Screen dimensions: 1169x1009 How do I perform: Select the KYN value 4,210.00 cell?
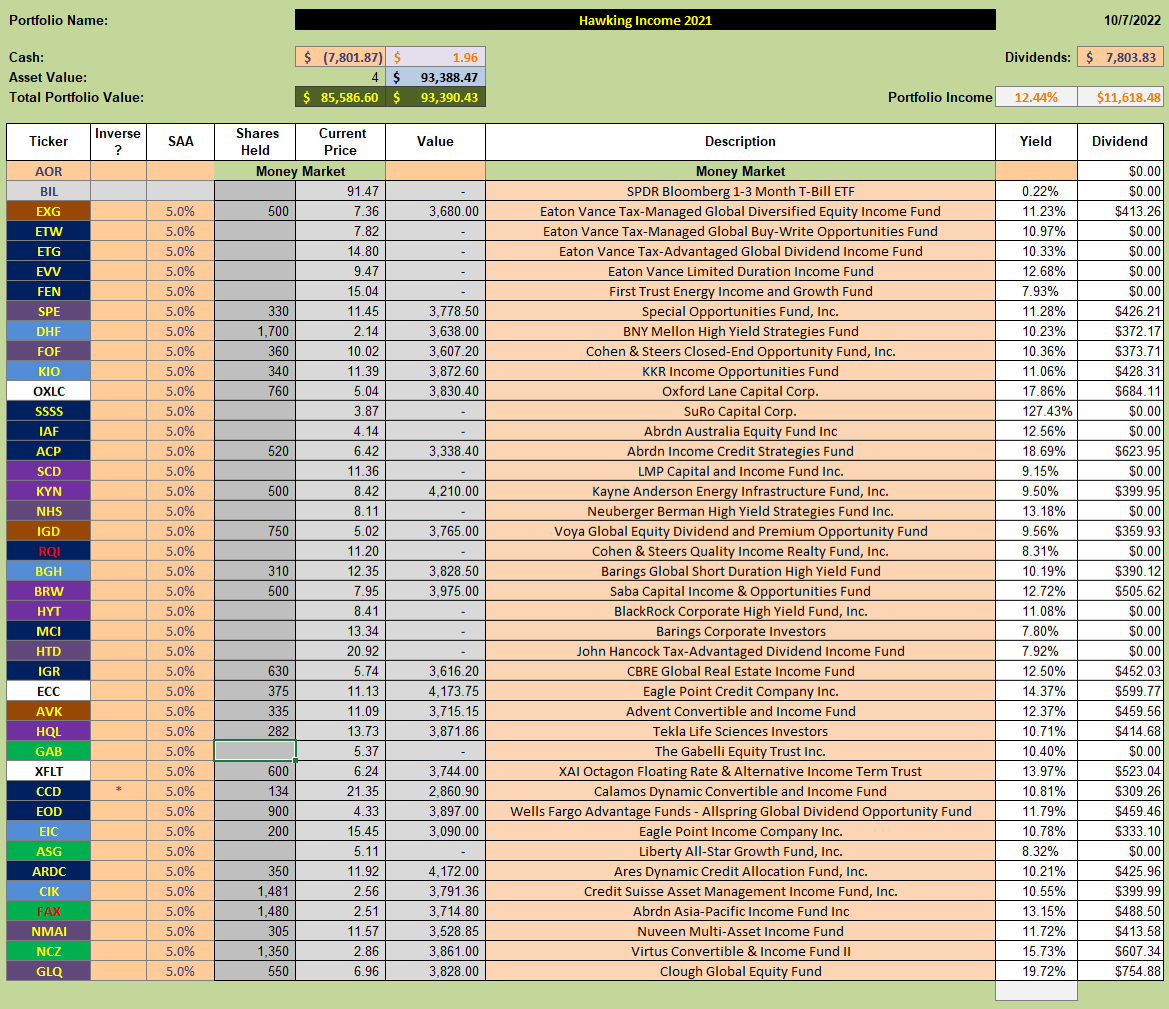pyautogui.click(x=435, y=491)
